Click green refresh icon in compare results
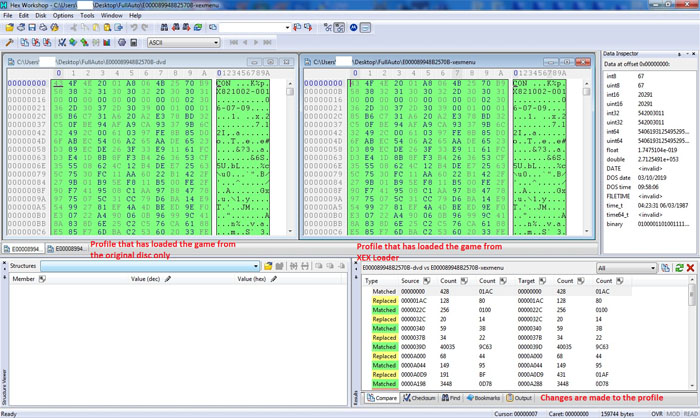Viewport: 700px width, 418px height. point(679,268)
